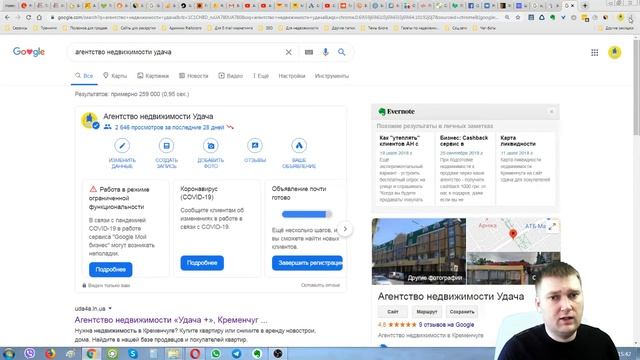This screenshot has width=640, height=360.
Task: Open the on-screen keyboard icon in search box
Action: click(x=309, y=52)
